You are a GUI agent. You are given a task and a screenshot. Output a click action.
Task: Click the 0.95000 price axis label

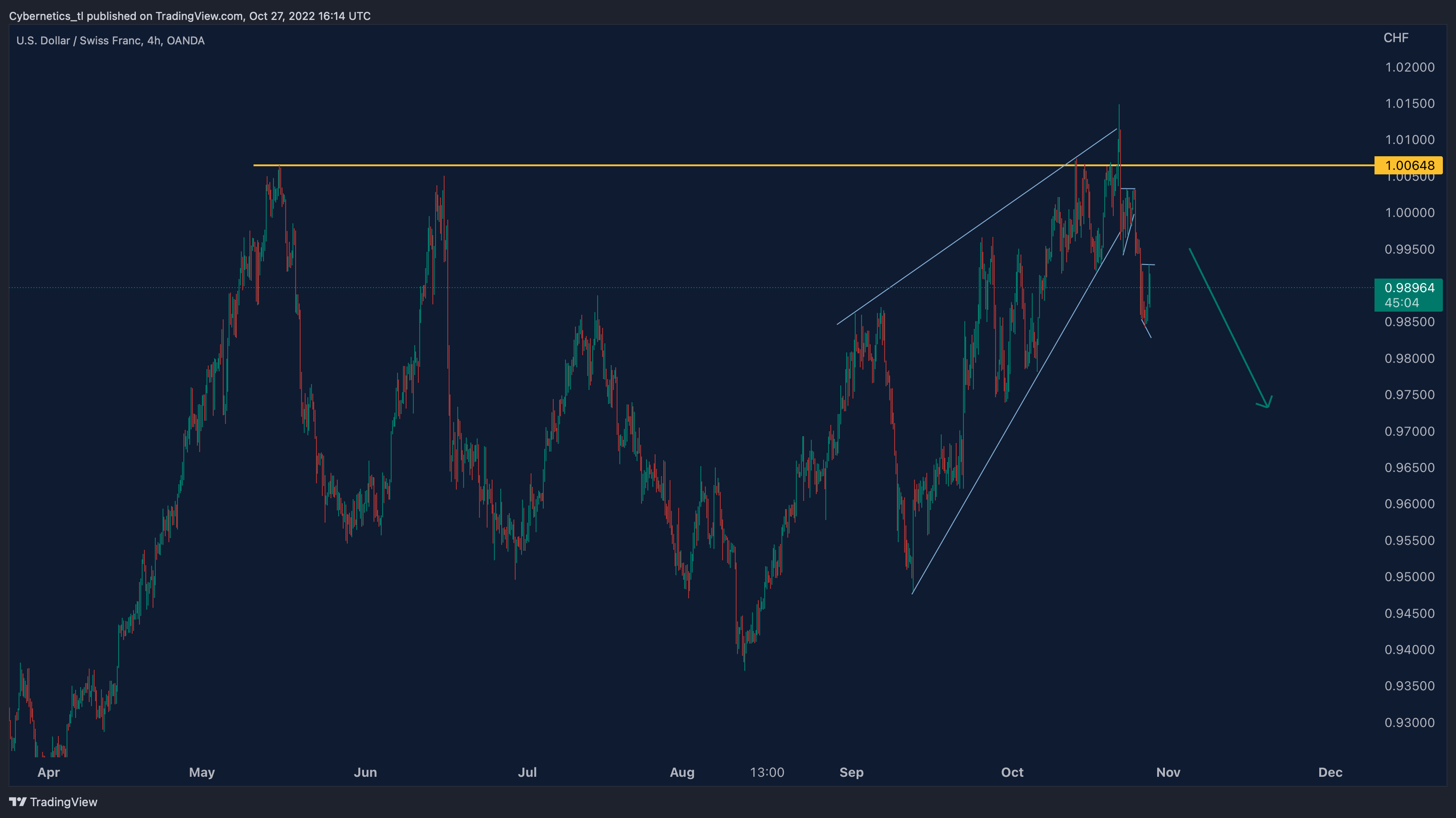1410,577
